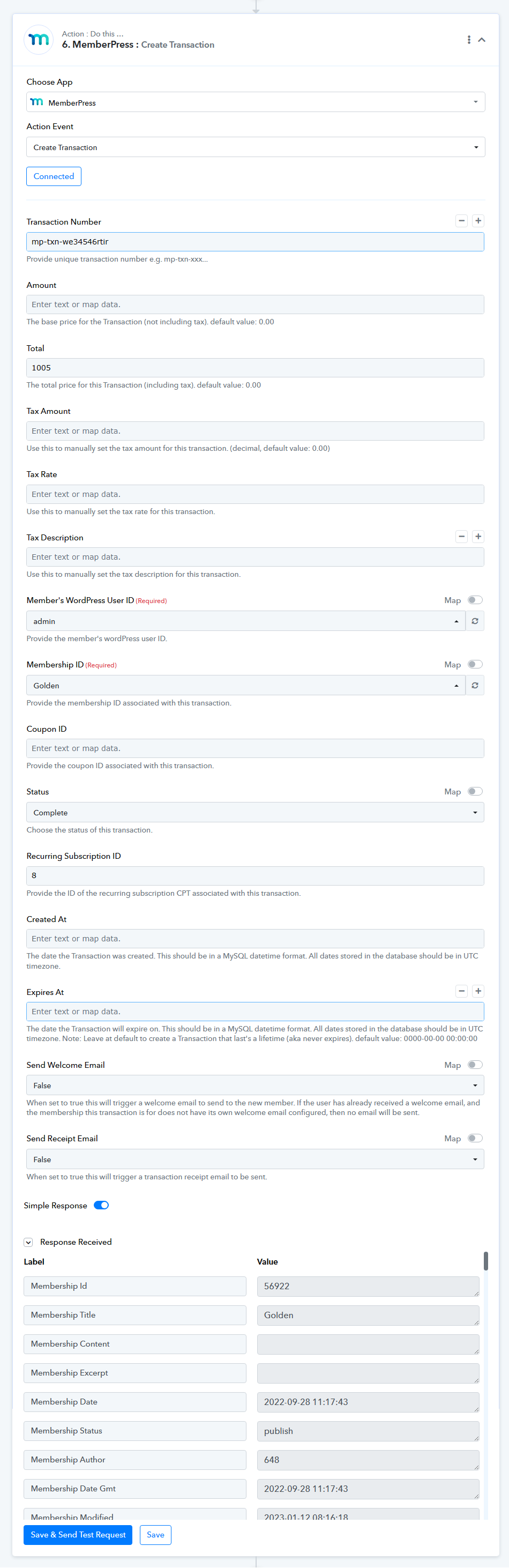Viewport: 509px width, 1568px height.
Task: Click the Connected button
Action: point(54,176)
